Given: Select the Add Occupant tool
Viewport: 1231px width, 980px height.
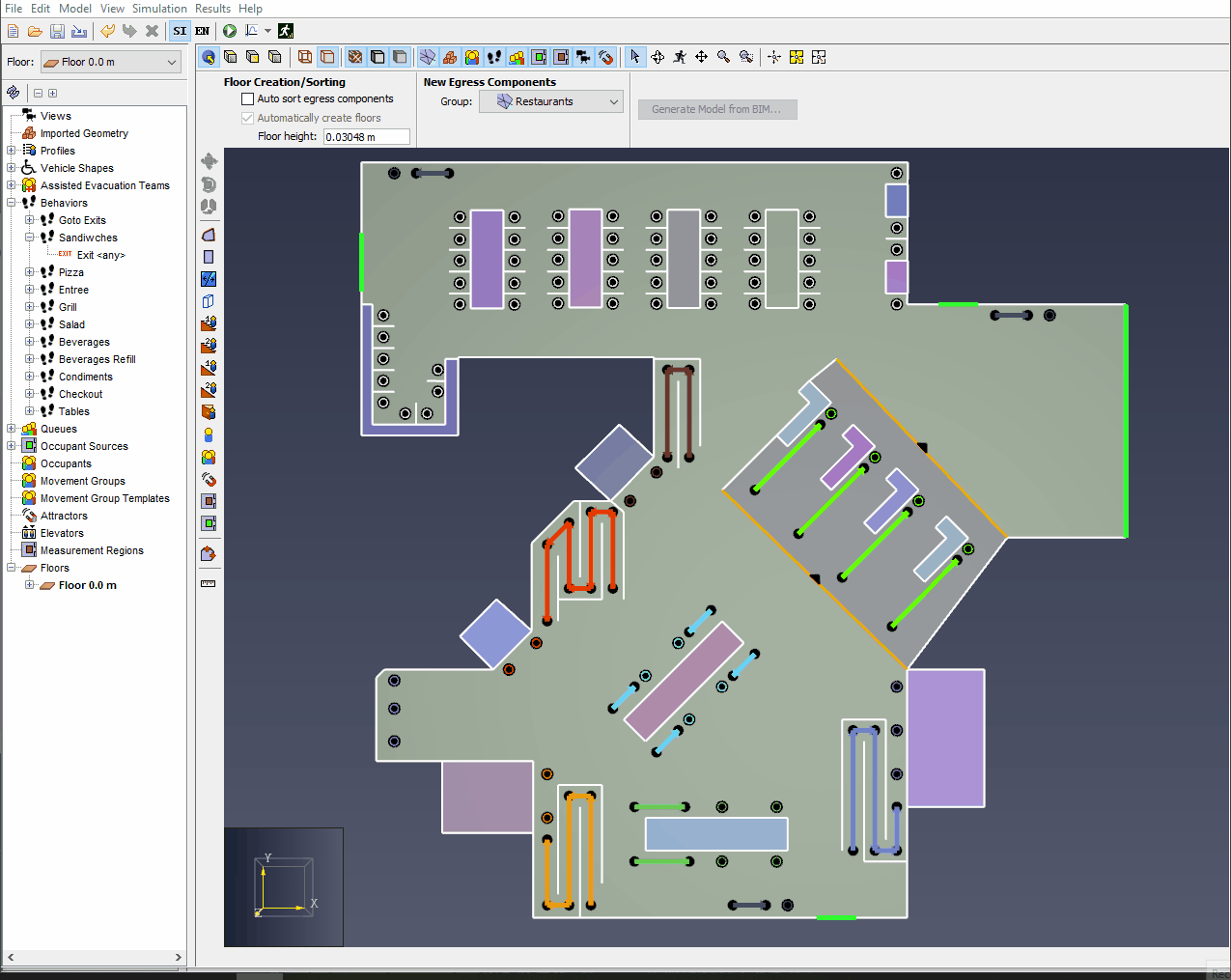Looking at the screenshot, I should [x=209, y=435].
